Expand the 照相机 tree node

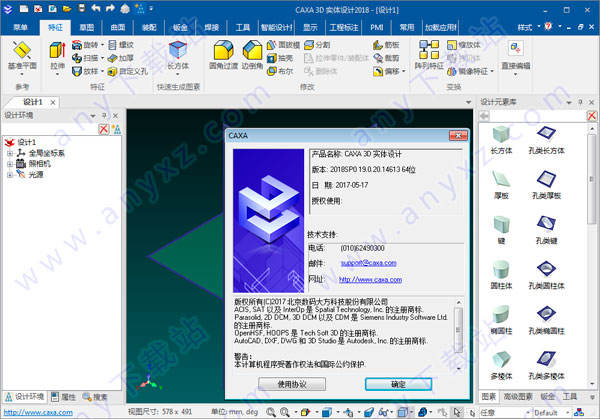tap(10, 164)
